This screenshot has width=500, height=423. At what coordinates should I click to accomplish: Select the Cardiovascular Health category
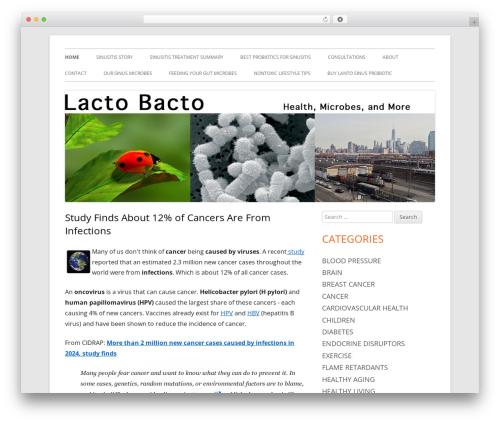(x=365, y=308)
